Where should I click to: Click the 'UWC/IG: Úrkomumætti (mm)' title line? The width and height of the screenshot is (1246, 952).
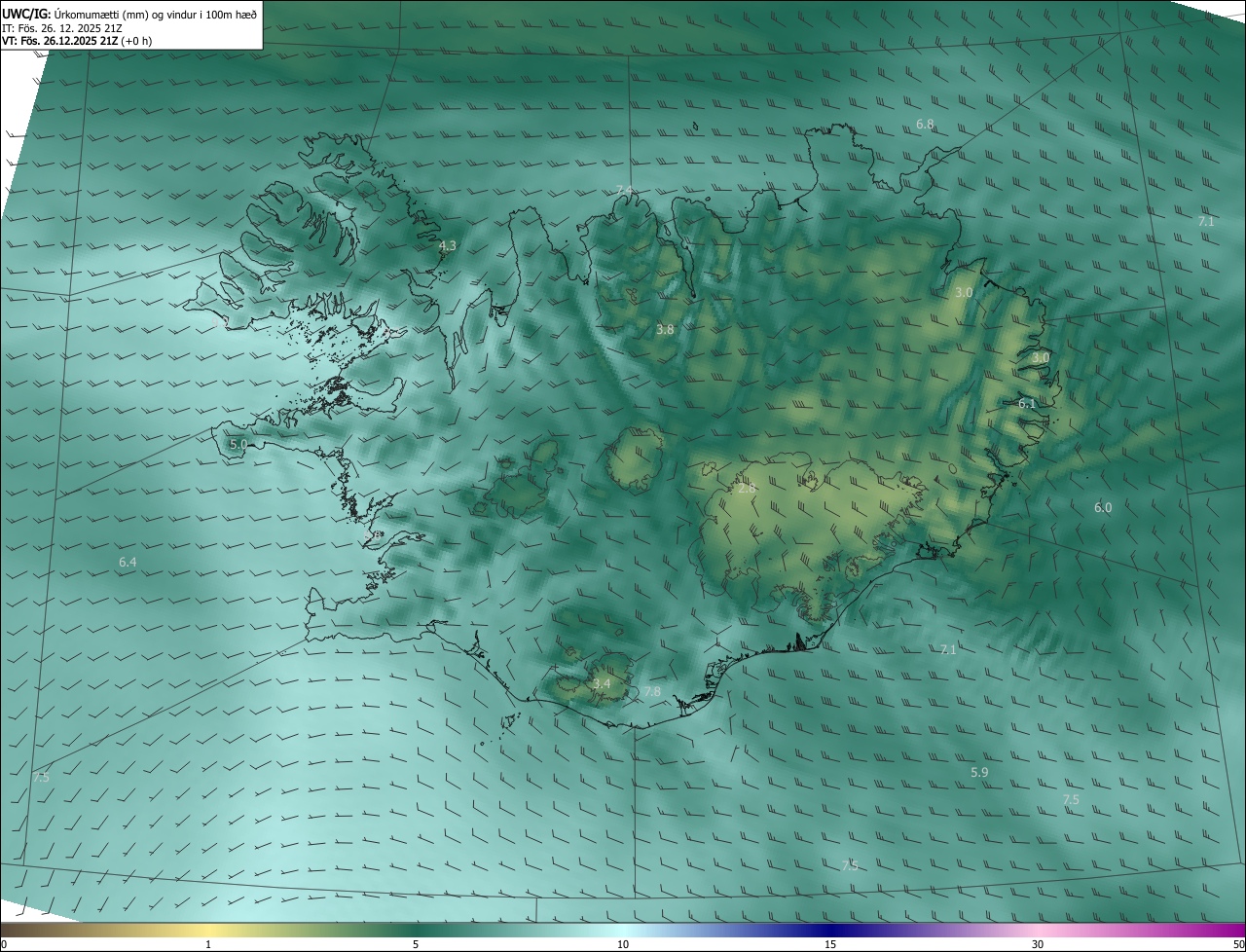click(129, 14)
